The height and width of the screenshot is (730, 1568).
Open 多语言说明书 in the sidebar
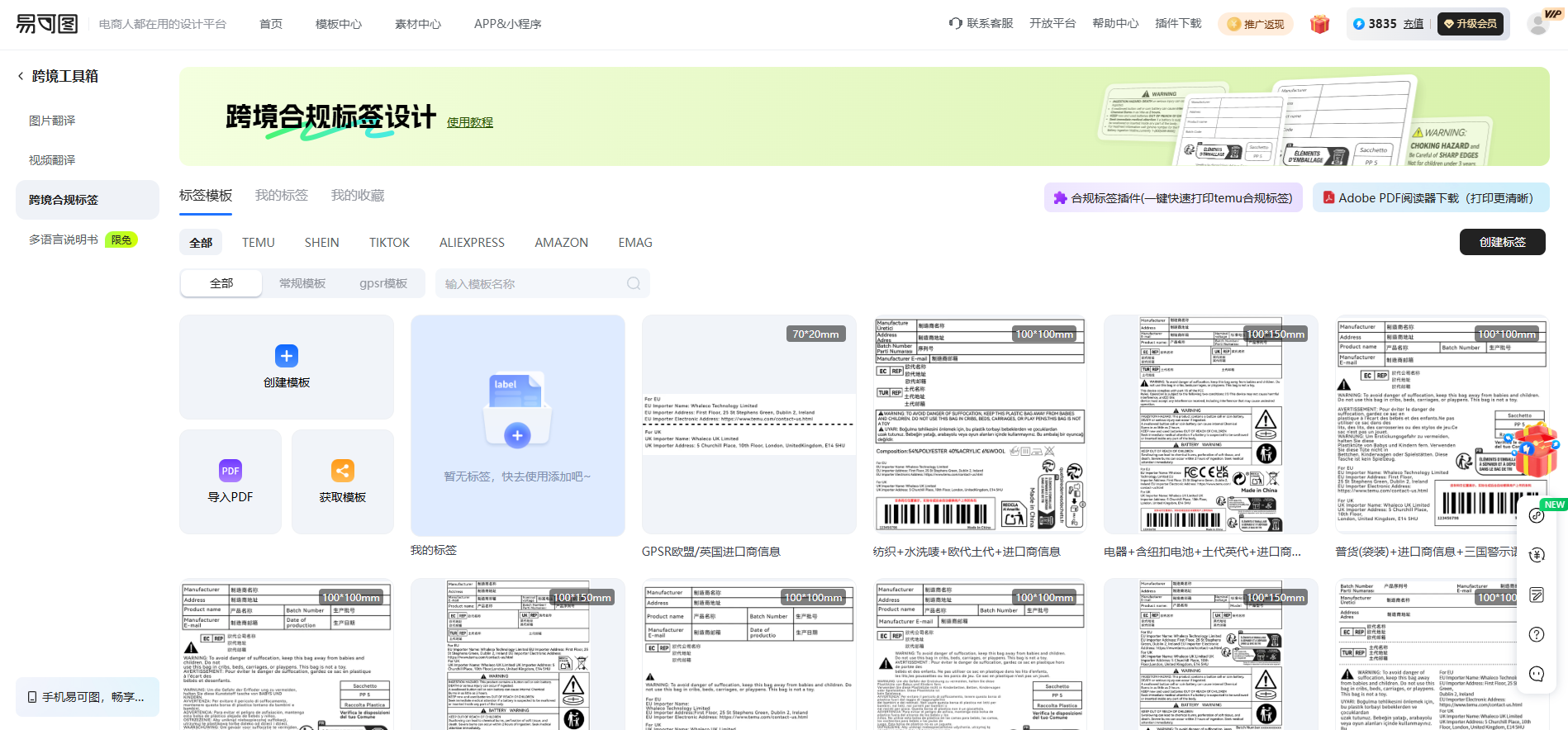coord(64,239)
